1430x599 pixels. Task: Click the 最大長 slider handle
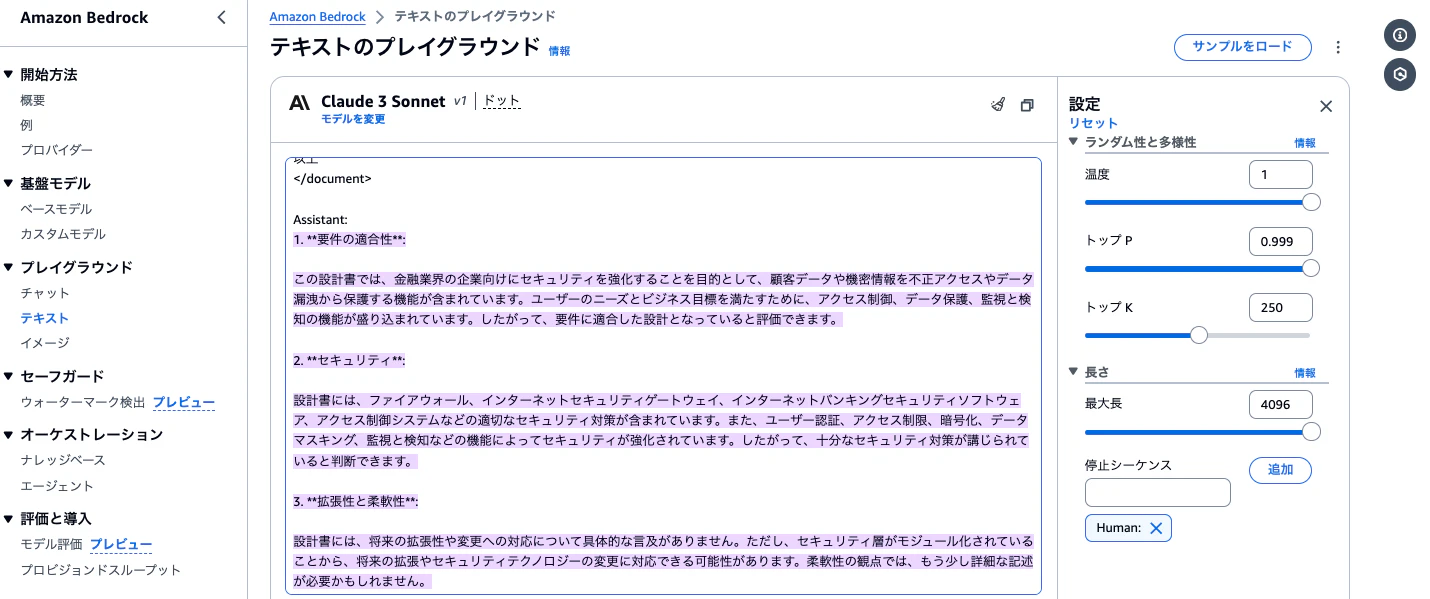click(x=1311, y=432)
